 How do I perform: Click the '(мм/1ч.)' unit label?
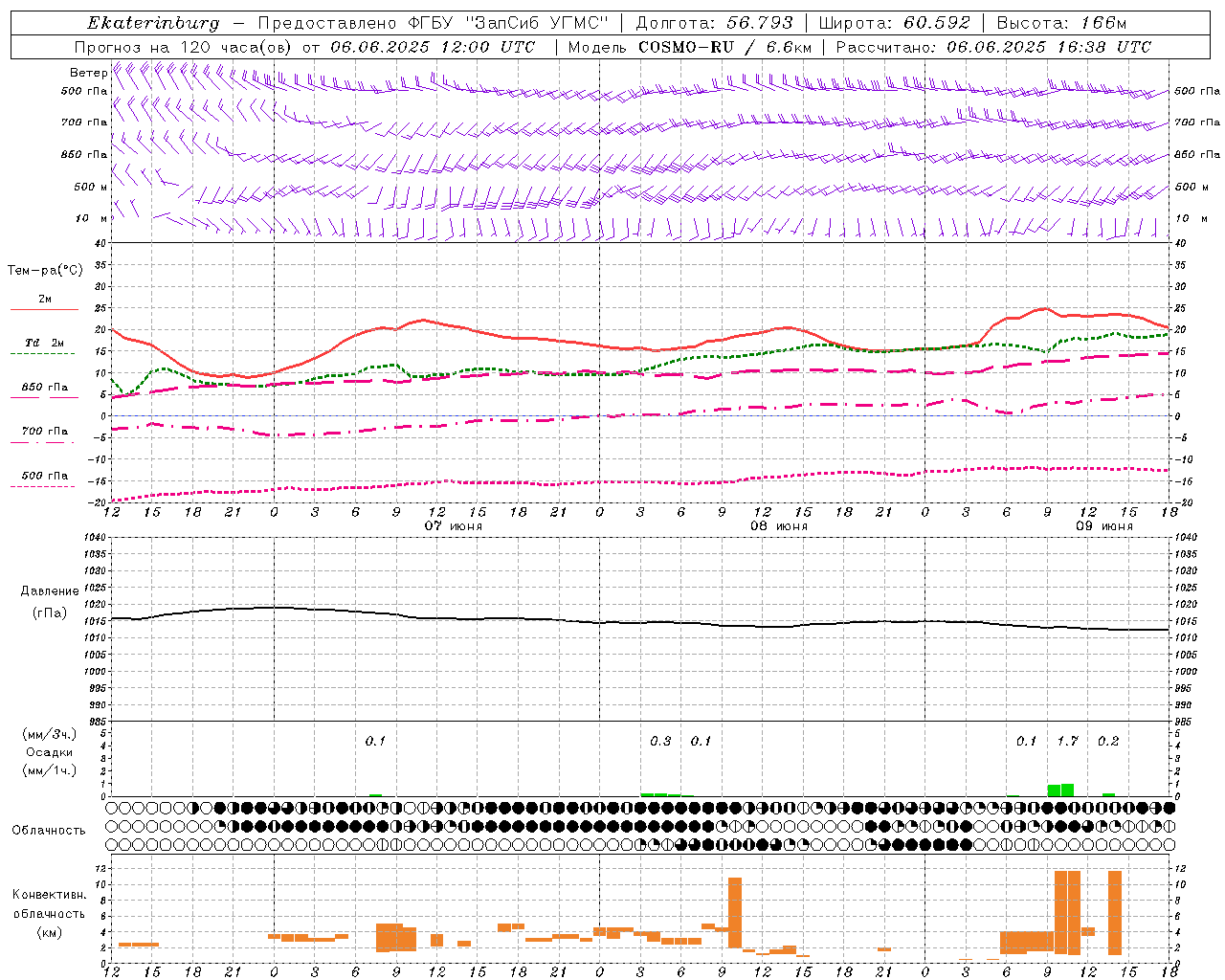pos(50,770)
